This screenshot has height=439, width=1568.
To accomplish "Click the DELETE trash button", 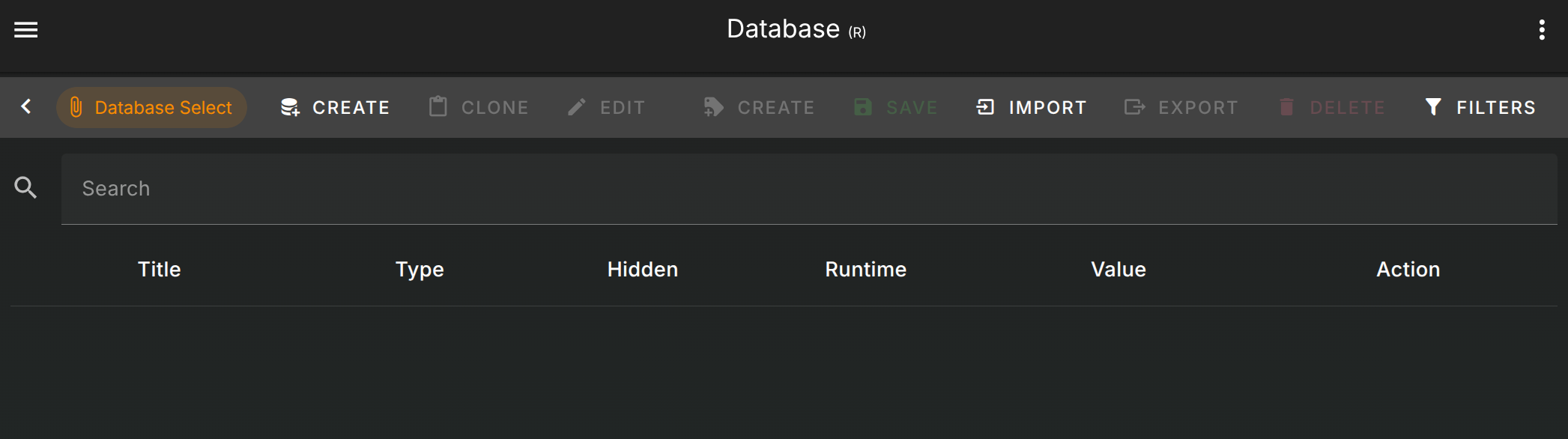I will (1331, 107).
